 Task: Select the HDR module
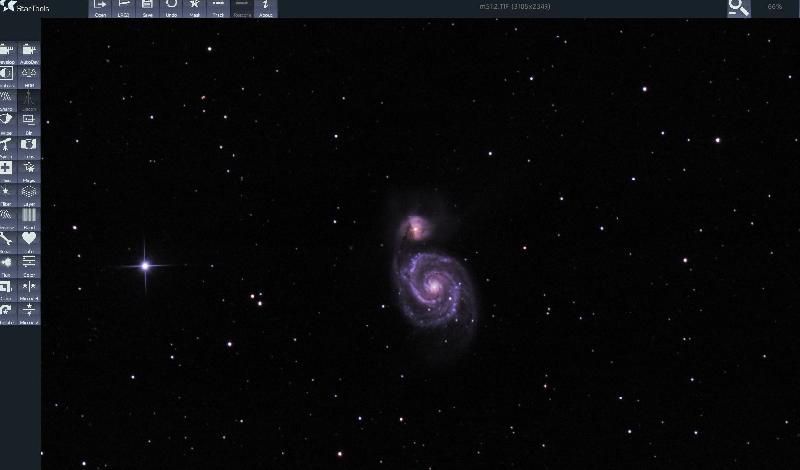(29, 77)
